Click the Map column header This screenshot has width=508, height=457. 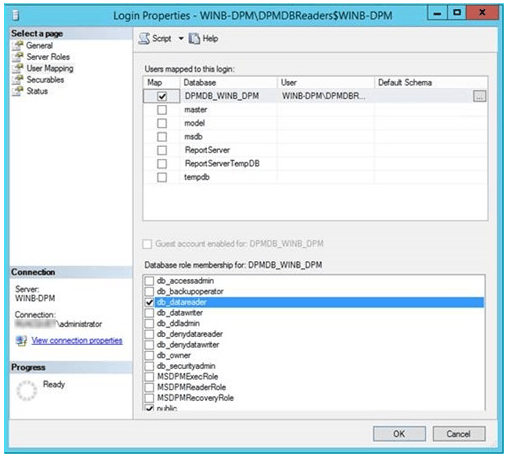click(161, 83)
